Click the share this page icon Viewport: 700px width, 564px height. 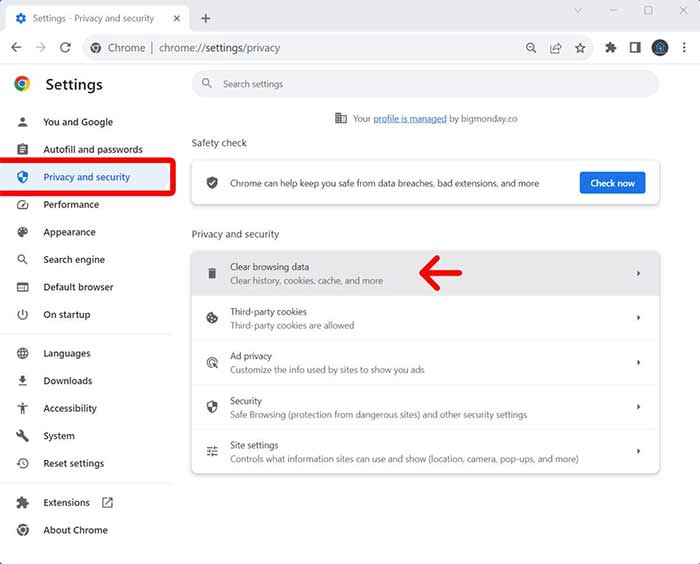[556, 47]
